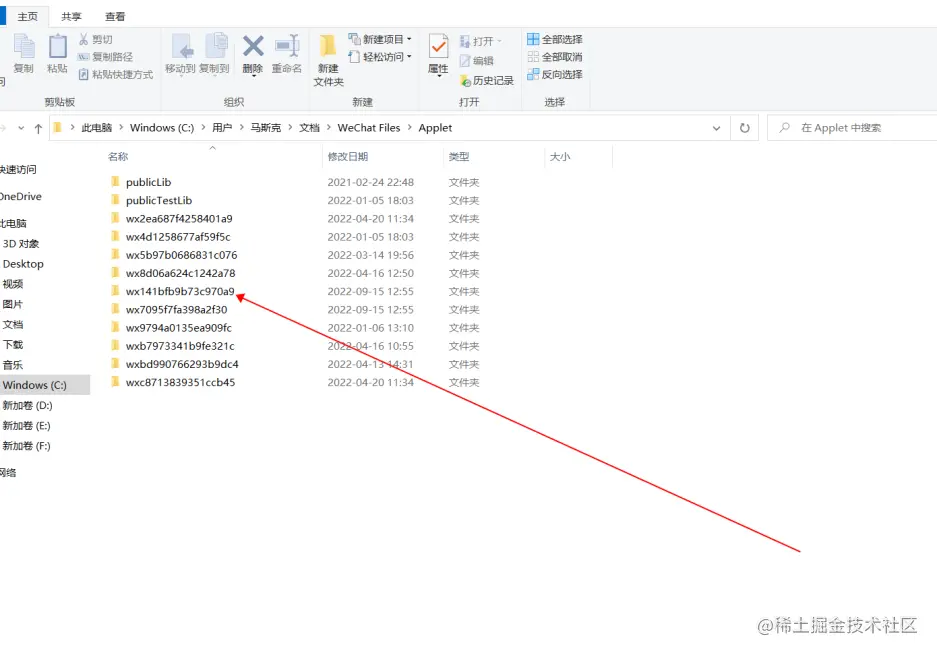
Task: Select folder wx8d06a624c1242a78
Action: [x=180, y=273]
